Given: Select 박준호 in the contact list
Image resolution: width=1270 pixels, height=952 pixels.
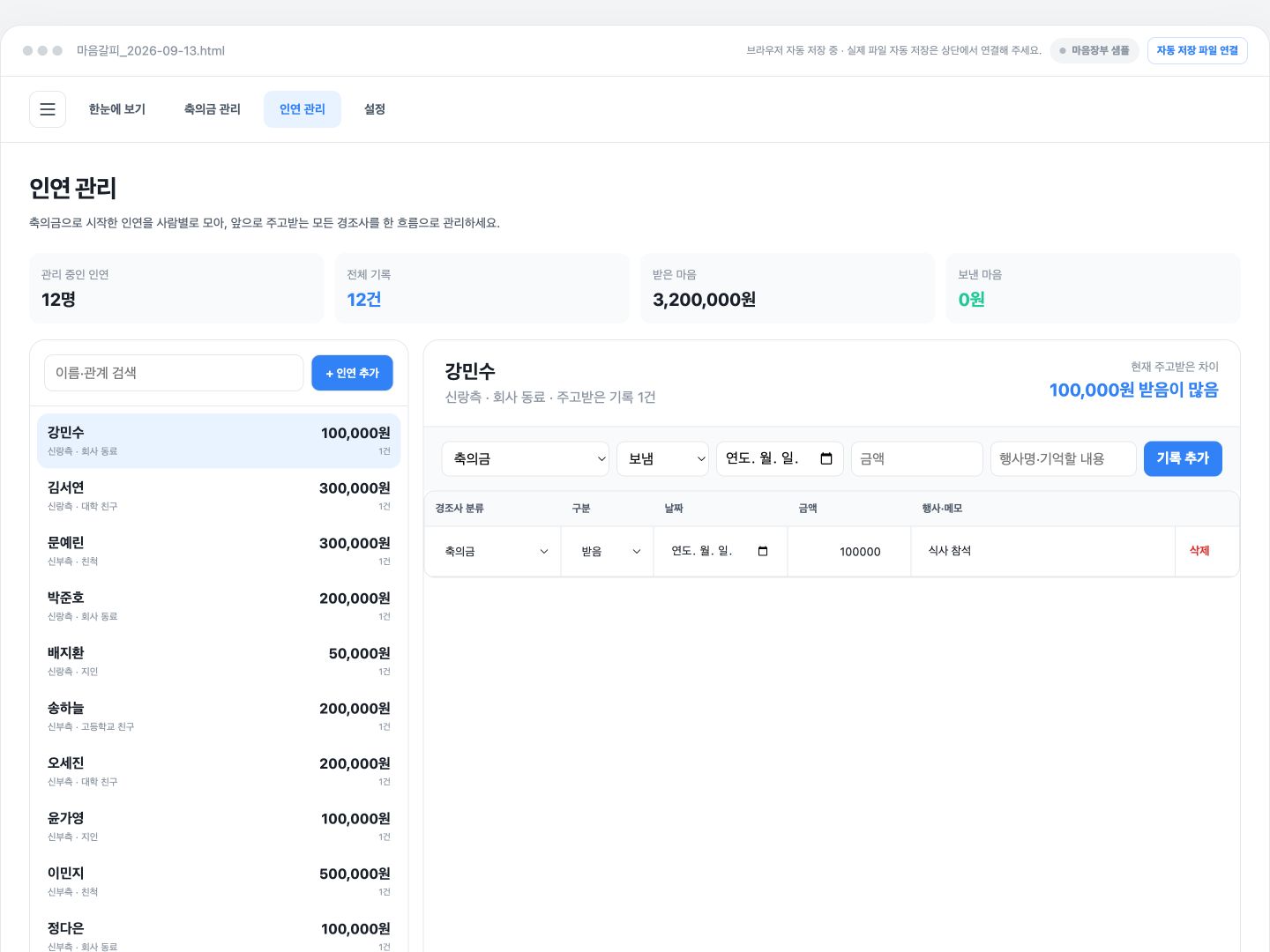Looking at the screenshot, I should tap(219, 606).
